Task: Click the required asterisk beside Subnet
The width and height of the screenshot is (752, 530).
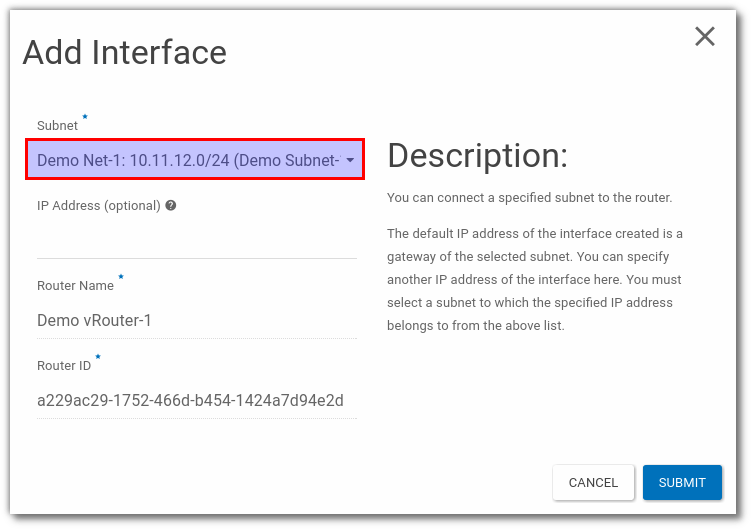Action: point(85,118)
